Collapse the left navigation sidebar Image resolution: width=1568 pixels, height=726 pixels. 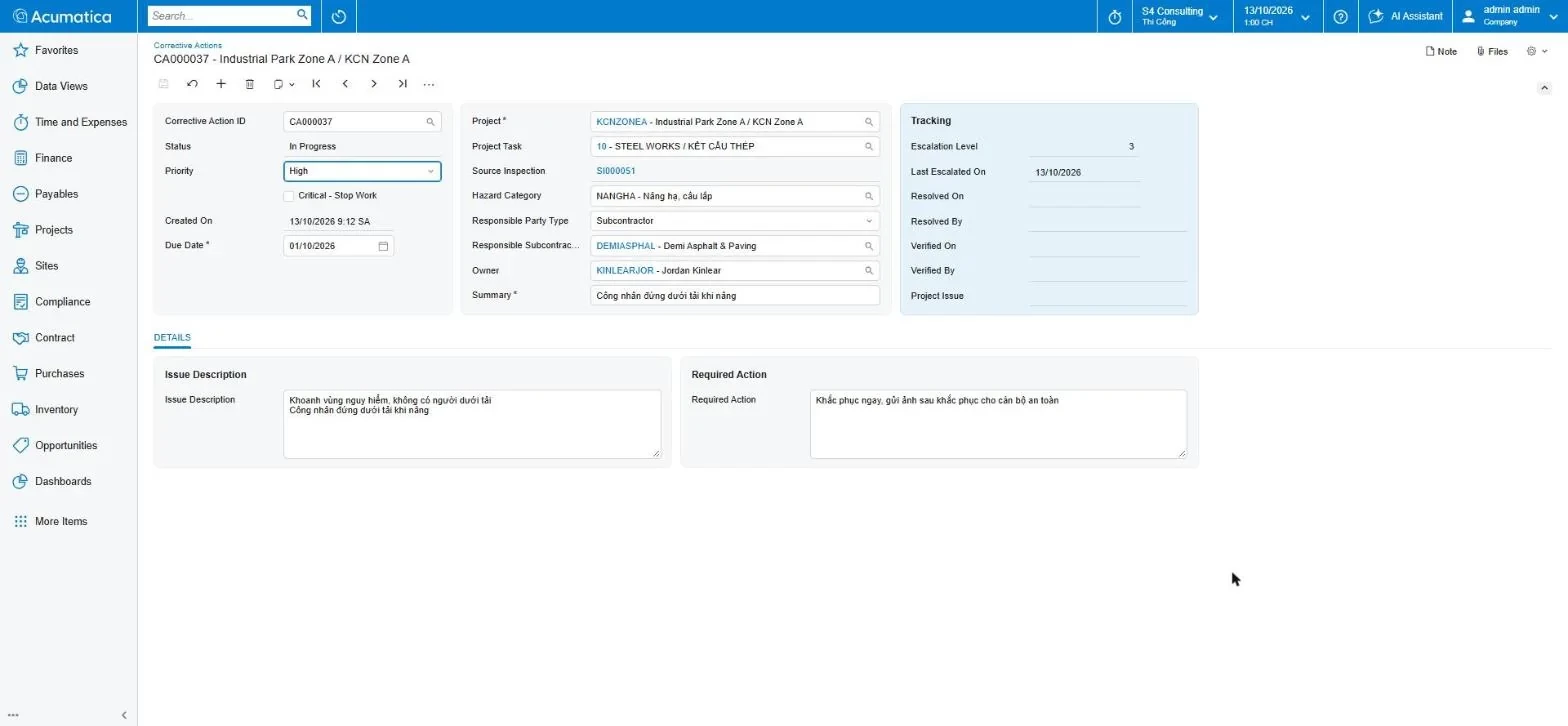pos(124,715)
